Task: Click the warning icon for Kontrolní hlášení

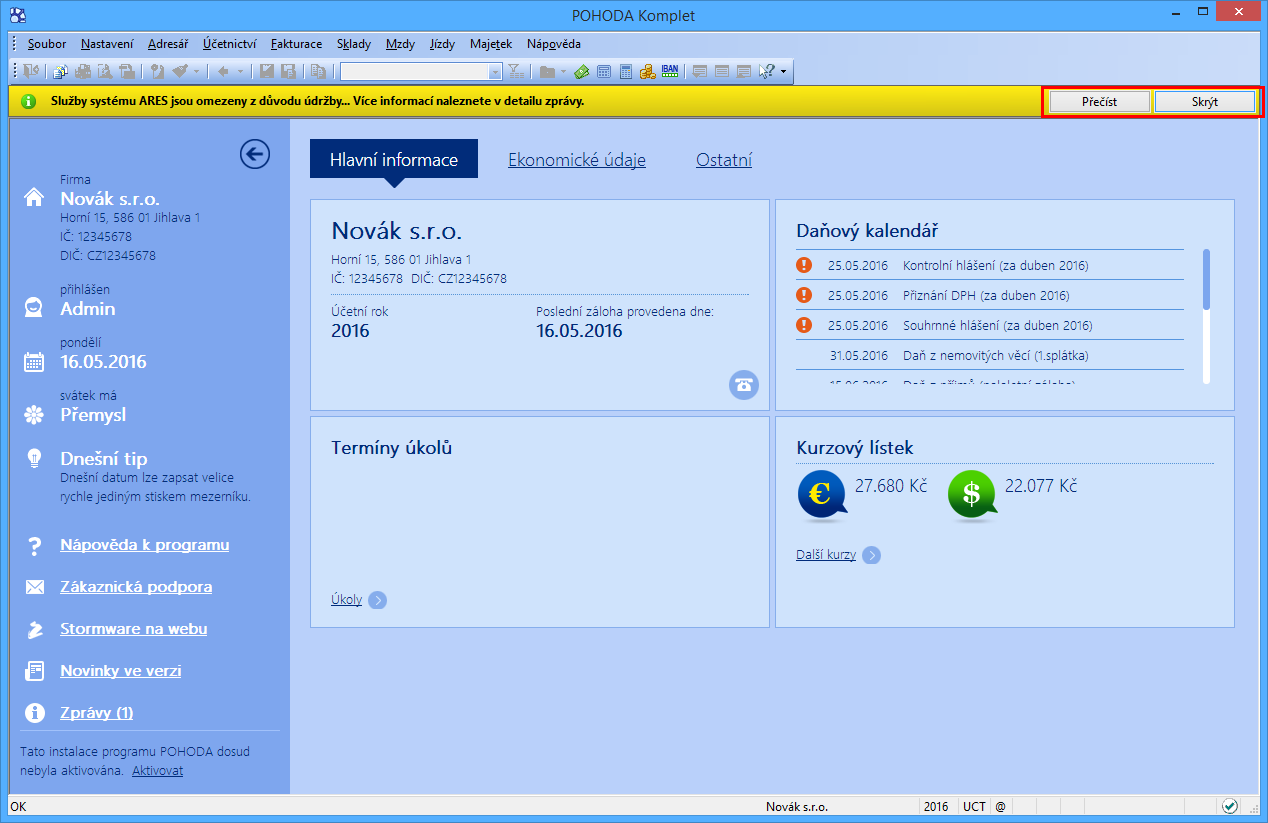Action: pos(804,266)
